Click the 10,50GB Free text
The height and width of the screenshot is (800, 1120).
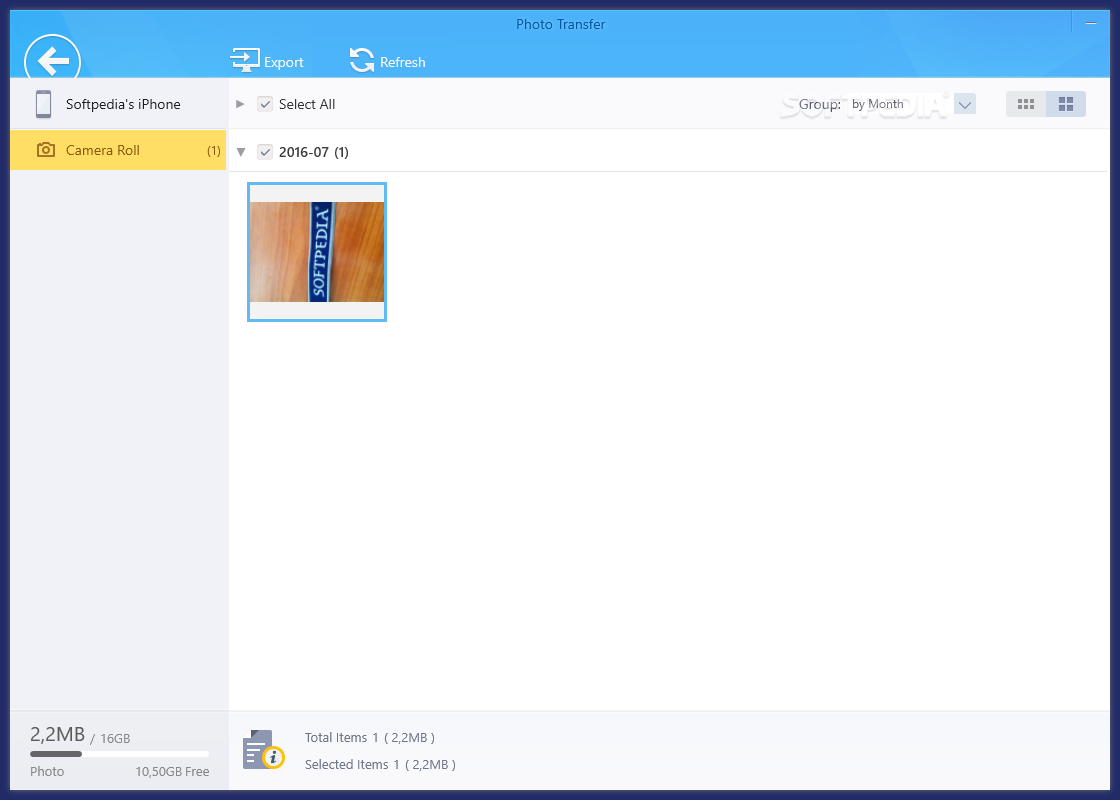172,771
